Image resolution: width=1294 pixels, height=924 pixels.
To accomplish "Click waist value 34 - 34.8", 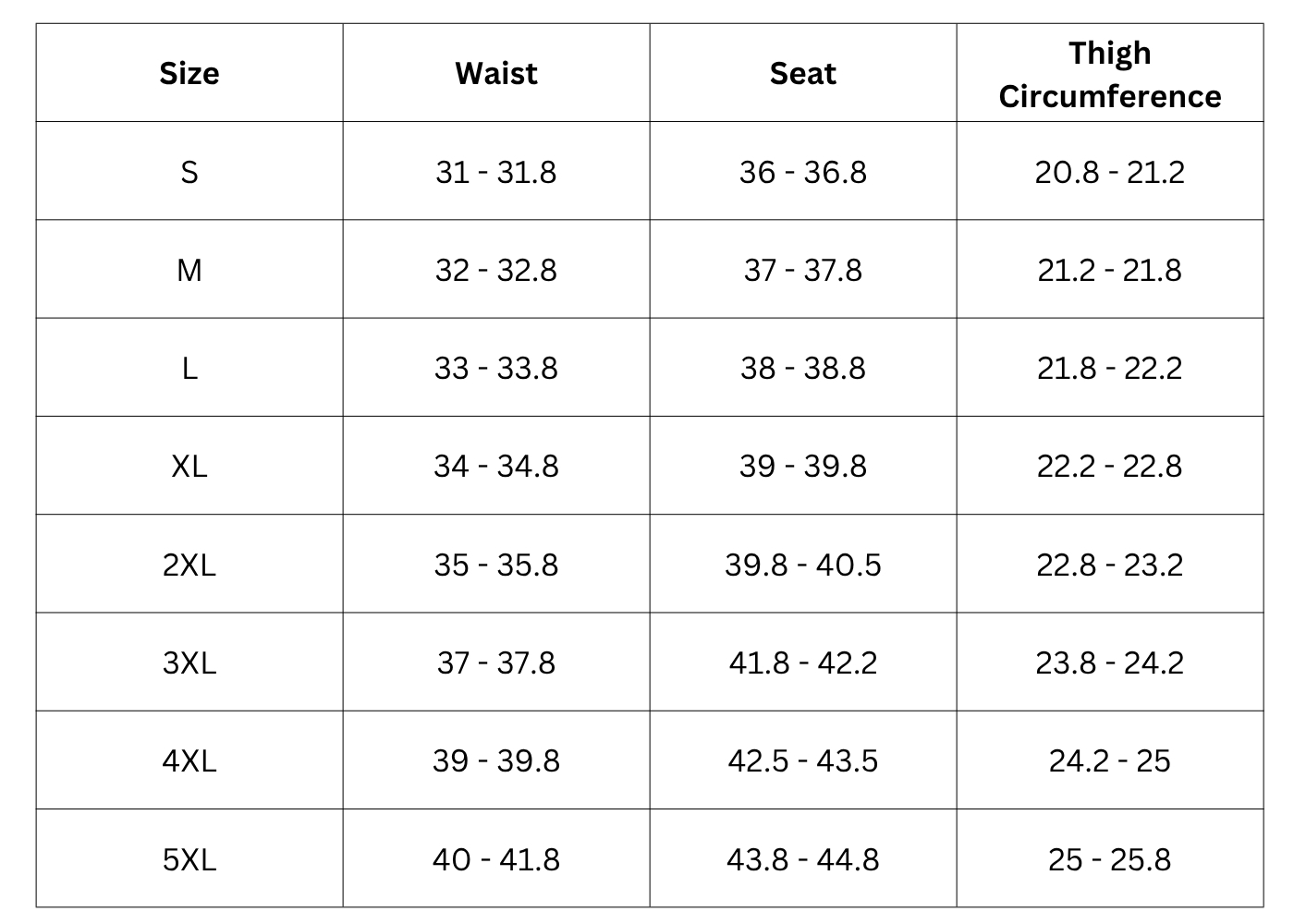I will [x=496, y=466].
